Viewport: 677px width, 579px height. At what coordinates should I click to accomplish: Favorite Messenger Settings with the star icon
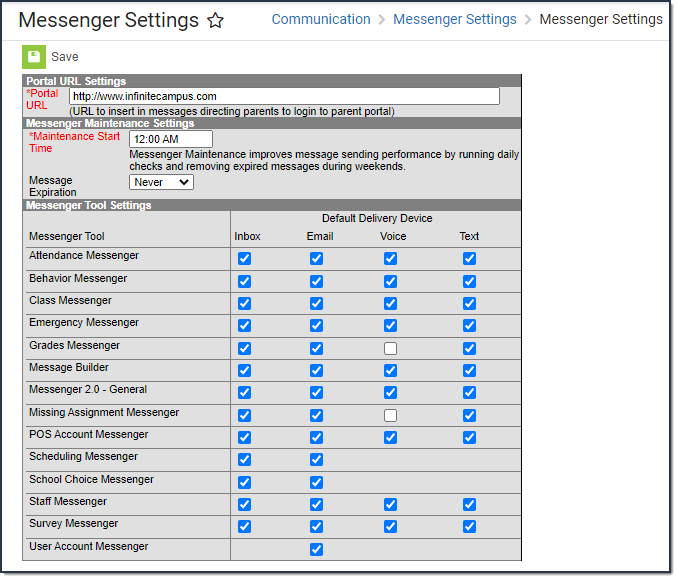pos(215,21)
